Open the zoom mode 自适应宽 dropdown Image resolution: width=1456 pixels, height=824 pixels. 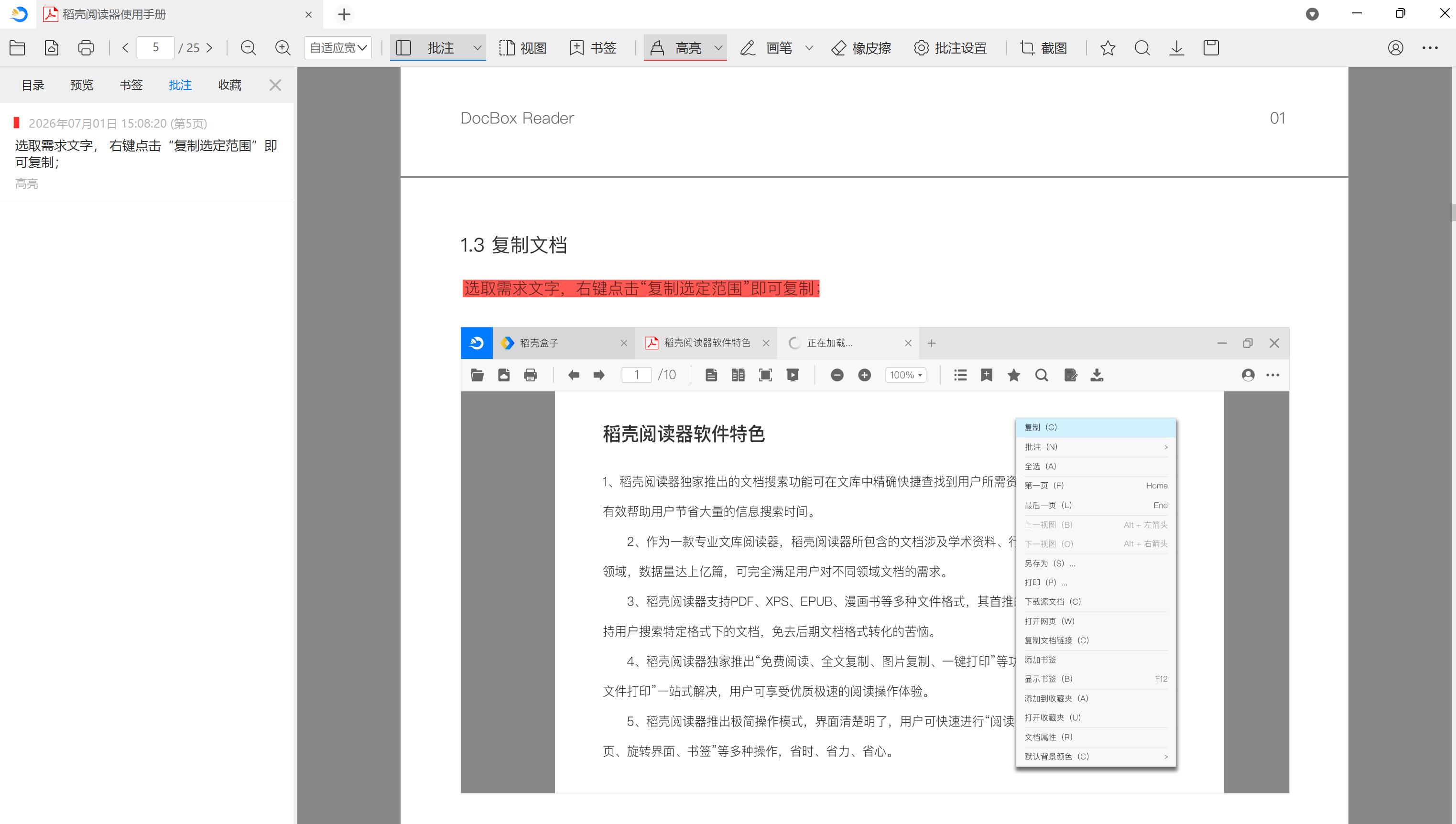coord(338,48)
